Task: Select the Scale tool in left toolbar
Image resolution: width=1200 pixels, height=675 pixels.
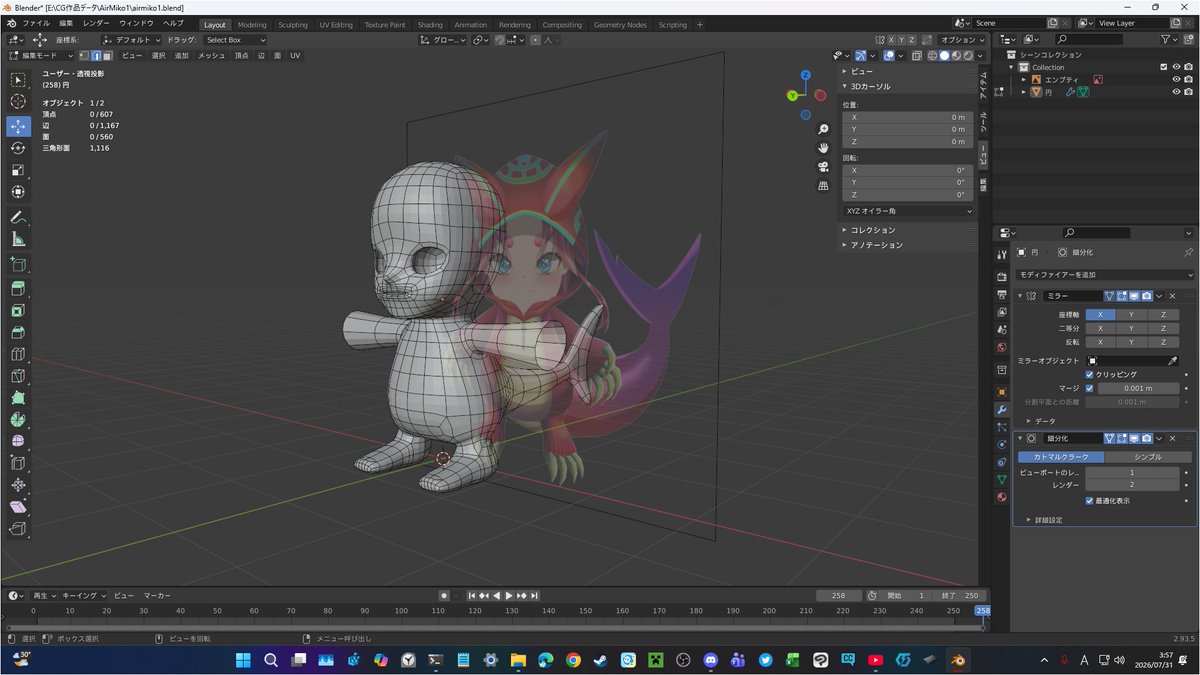Action: tap(18, 170)
